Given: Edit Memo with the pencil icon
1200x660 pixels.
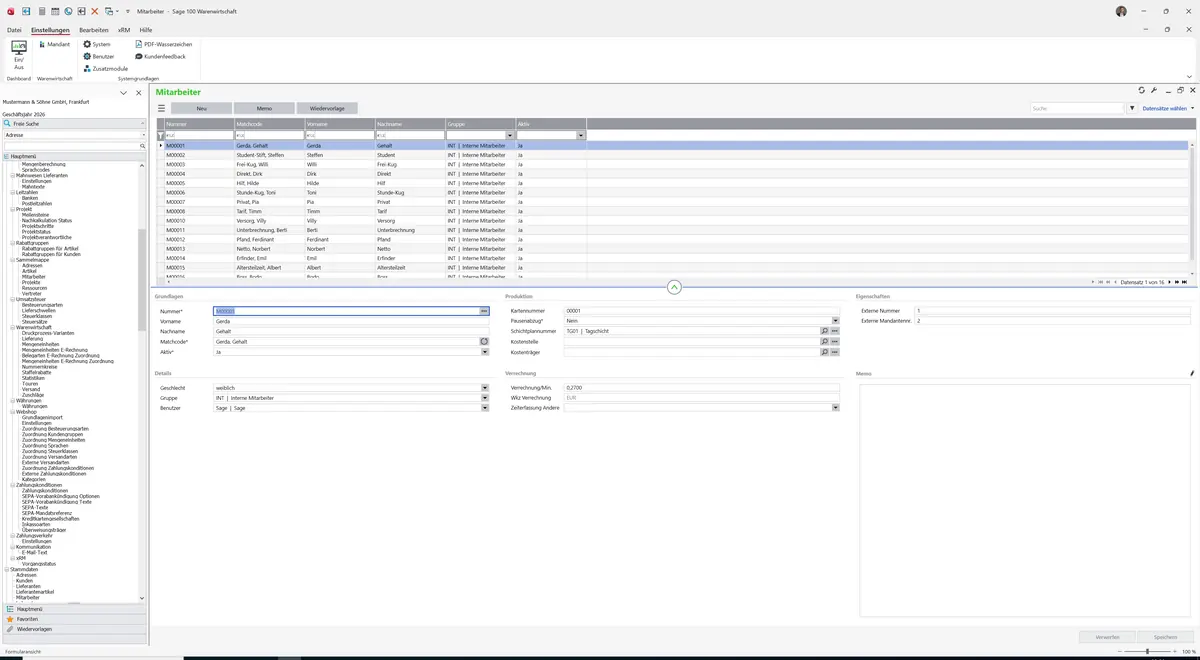Looking at the screenshot, I should point(1192,373).
